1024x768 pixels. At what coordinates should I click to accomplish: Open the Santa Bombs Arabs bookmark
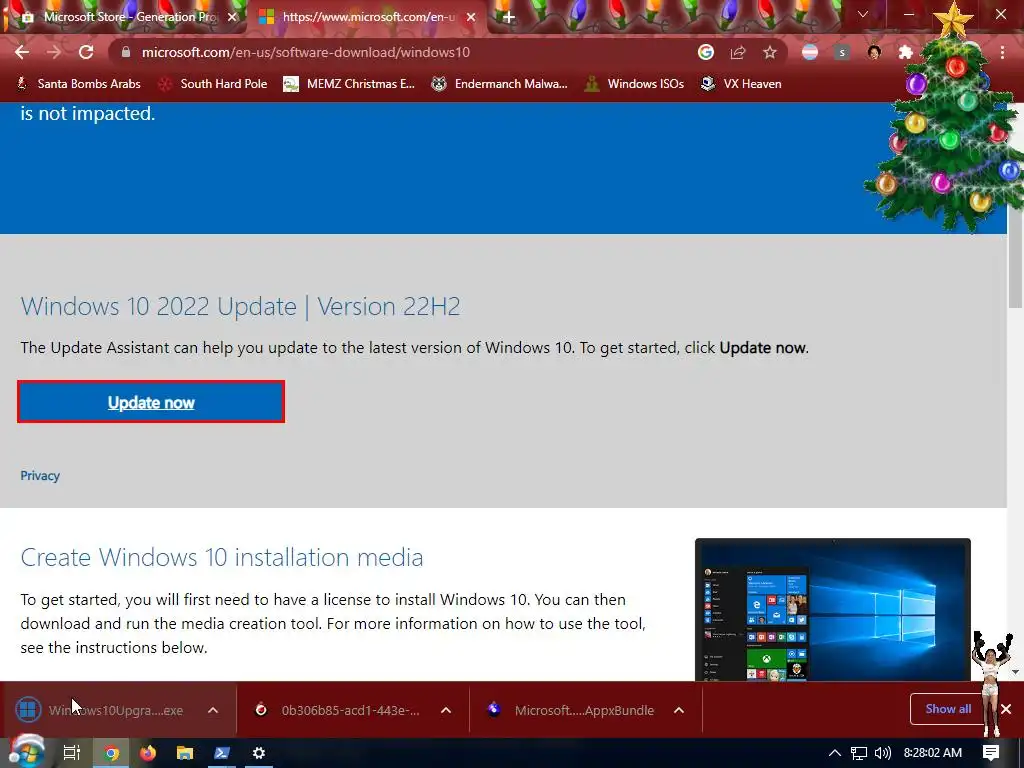(x=78, y=84)
